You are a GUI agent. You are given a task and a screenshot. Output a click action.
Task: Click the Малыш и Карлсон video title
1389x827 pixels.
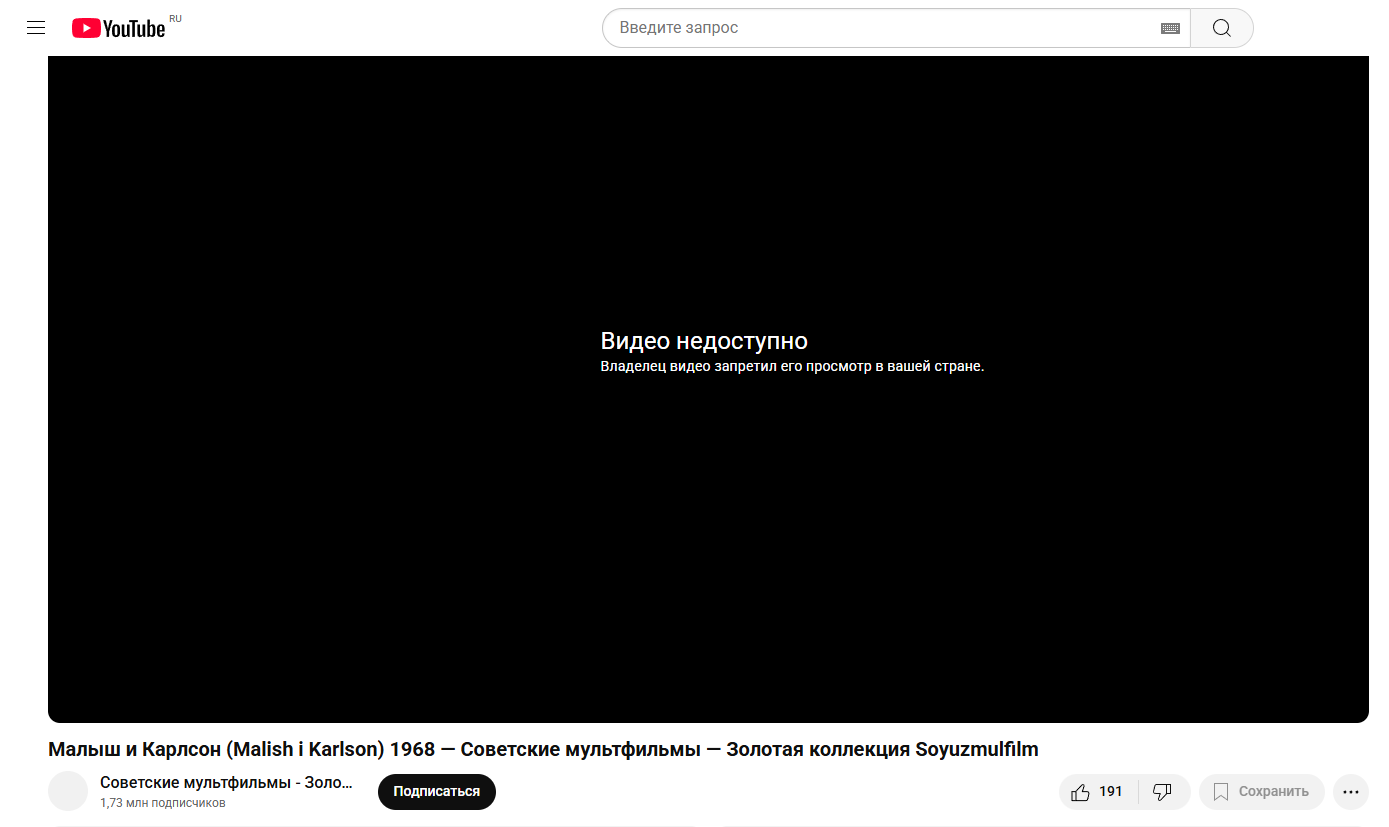tap(543, 749)
